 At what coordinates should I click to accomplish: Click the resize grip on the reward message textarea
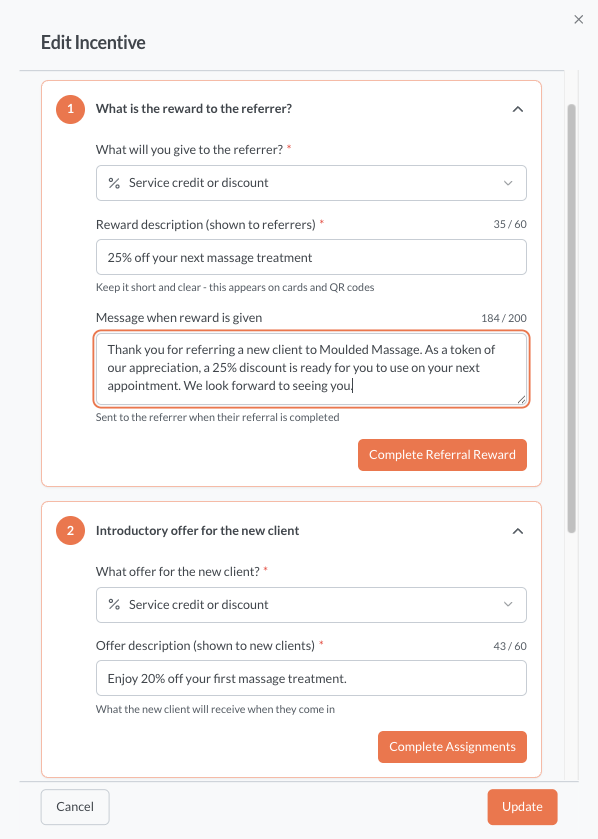click(521, 399)
